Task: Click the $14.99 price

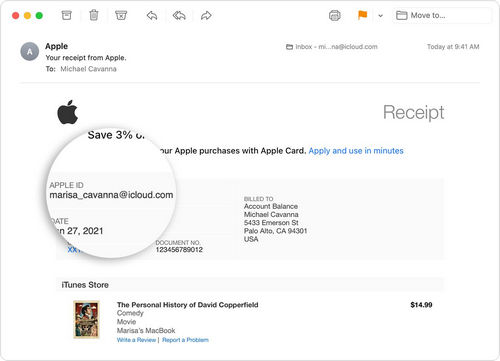Action: coord(421,305)
